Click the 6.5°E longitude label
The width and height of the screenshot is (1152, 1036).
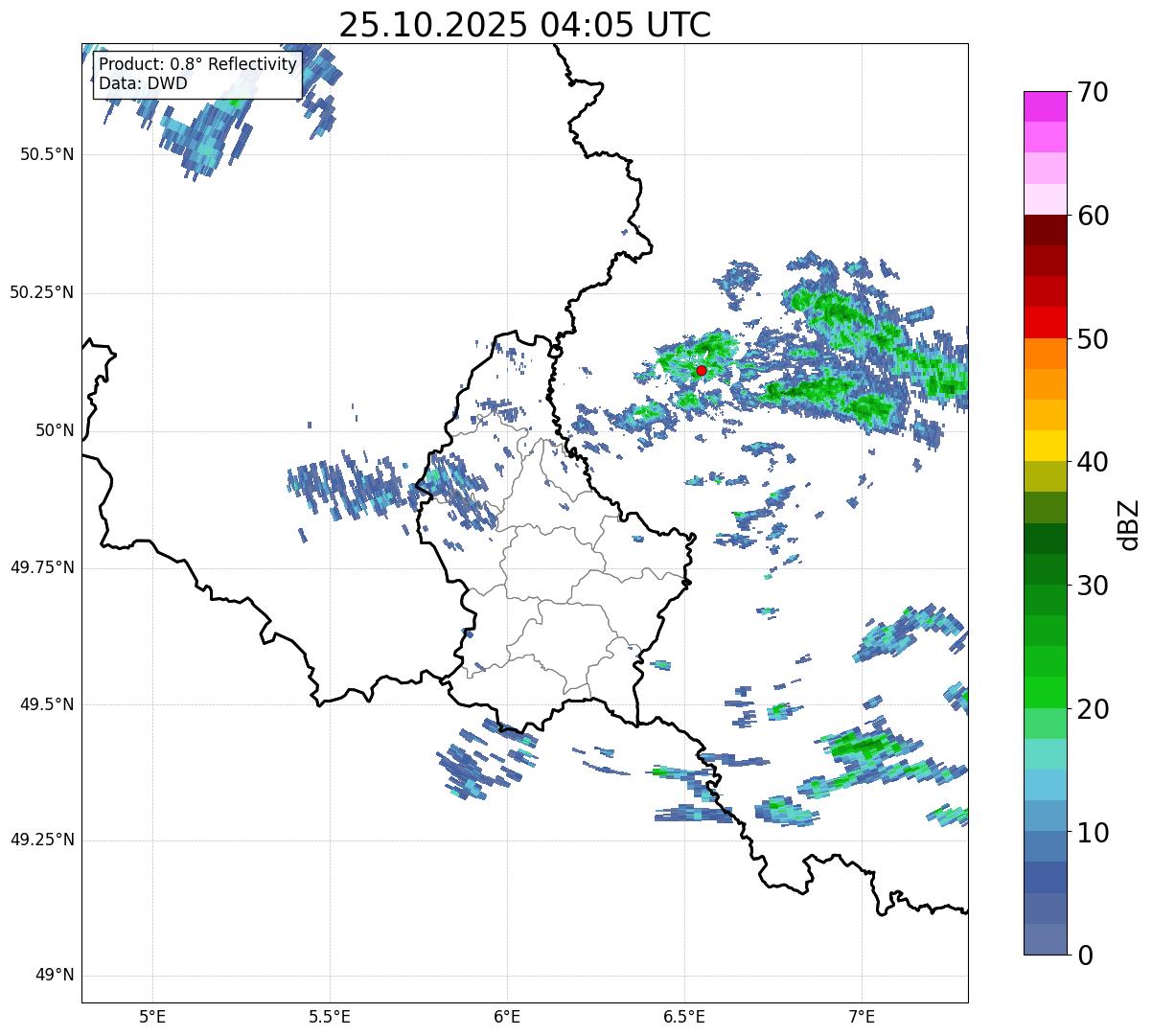click(684, 1016)
